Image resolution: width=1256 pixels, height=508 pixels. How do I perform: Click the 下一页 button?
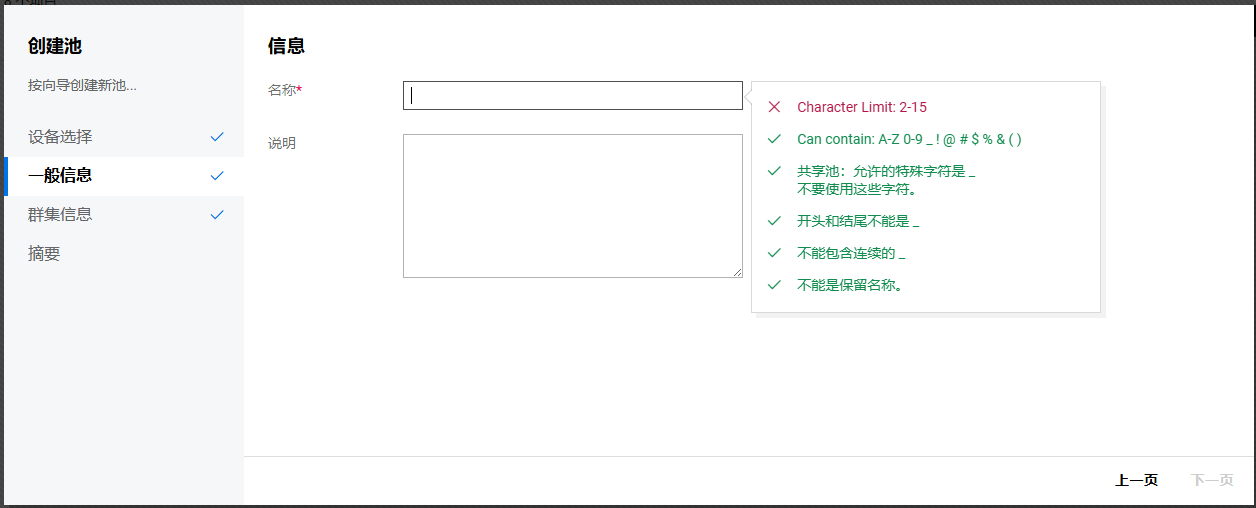[x=1212, y=481]
